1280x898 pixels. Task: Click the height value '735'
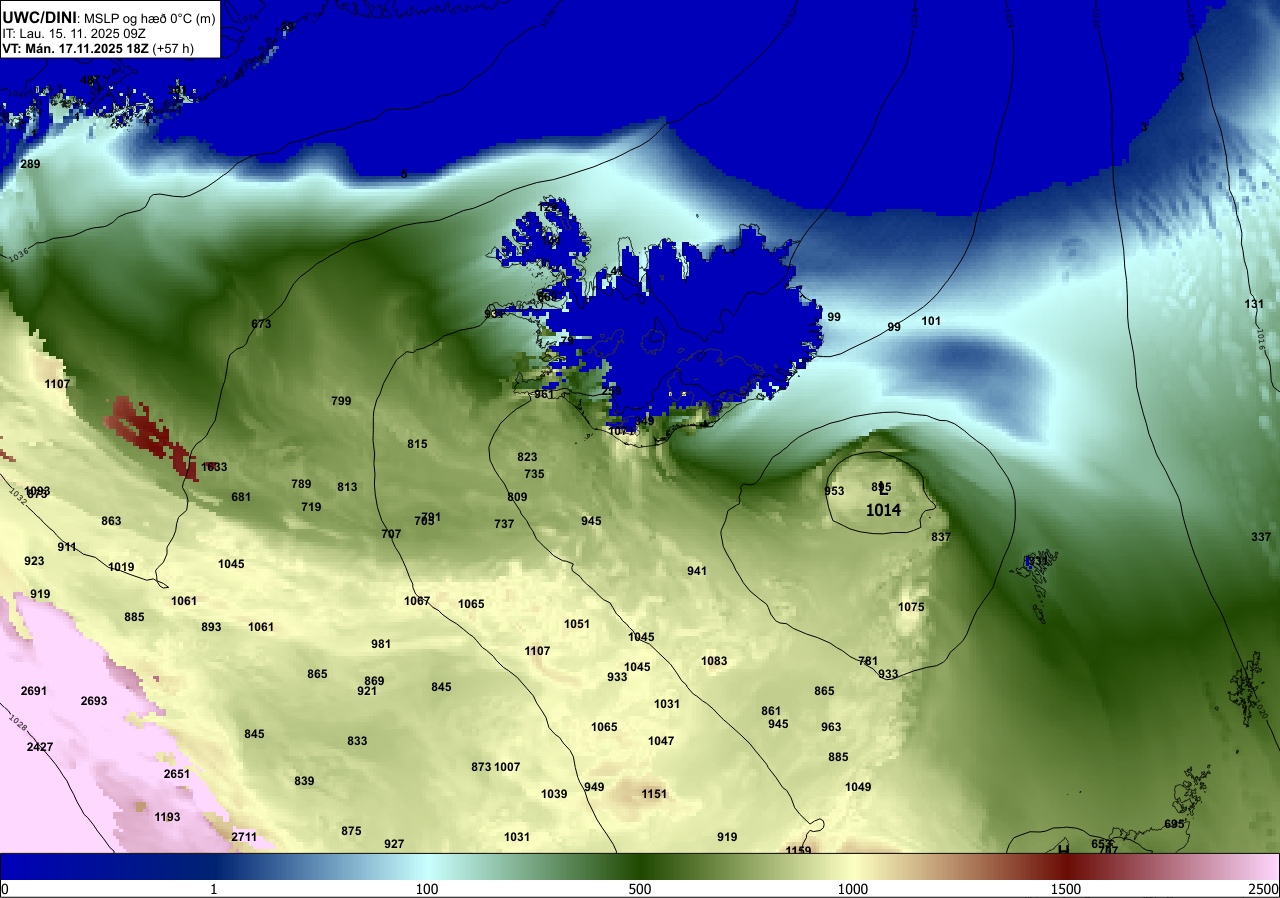(x=534, y=474)
